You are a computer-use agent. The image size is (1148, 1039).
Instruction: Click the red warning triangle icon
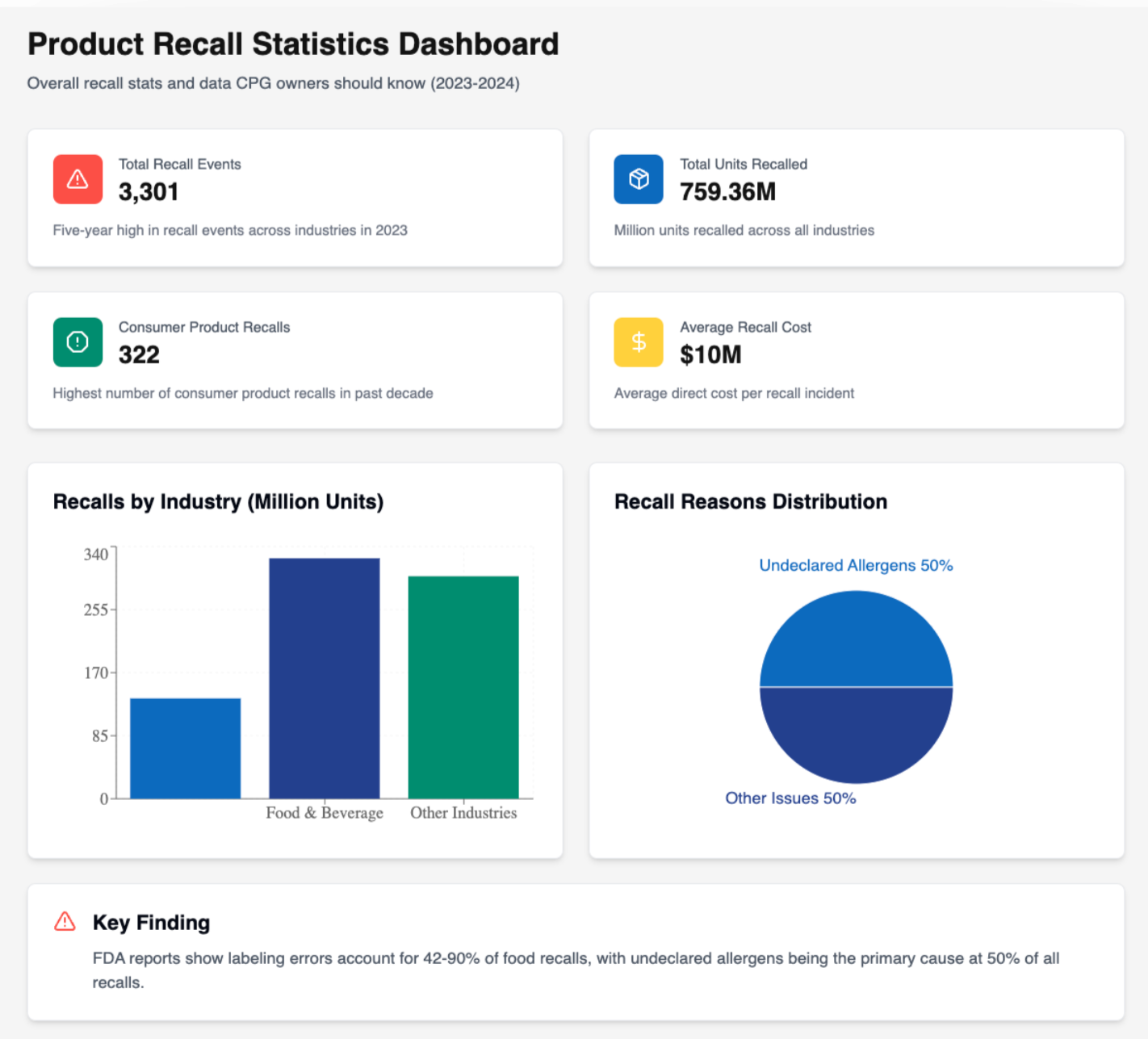(78, 179)
